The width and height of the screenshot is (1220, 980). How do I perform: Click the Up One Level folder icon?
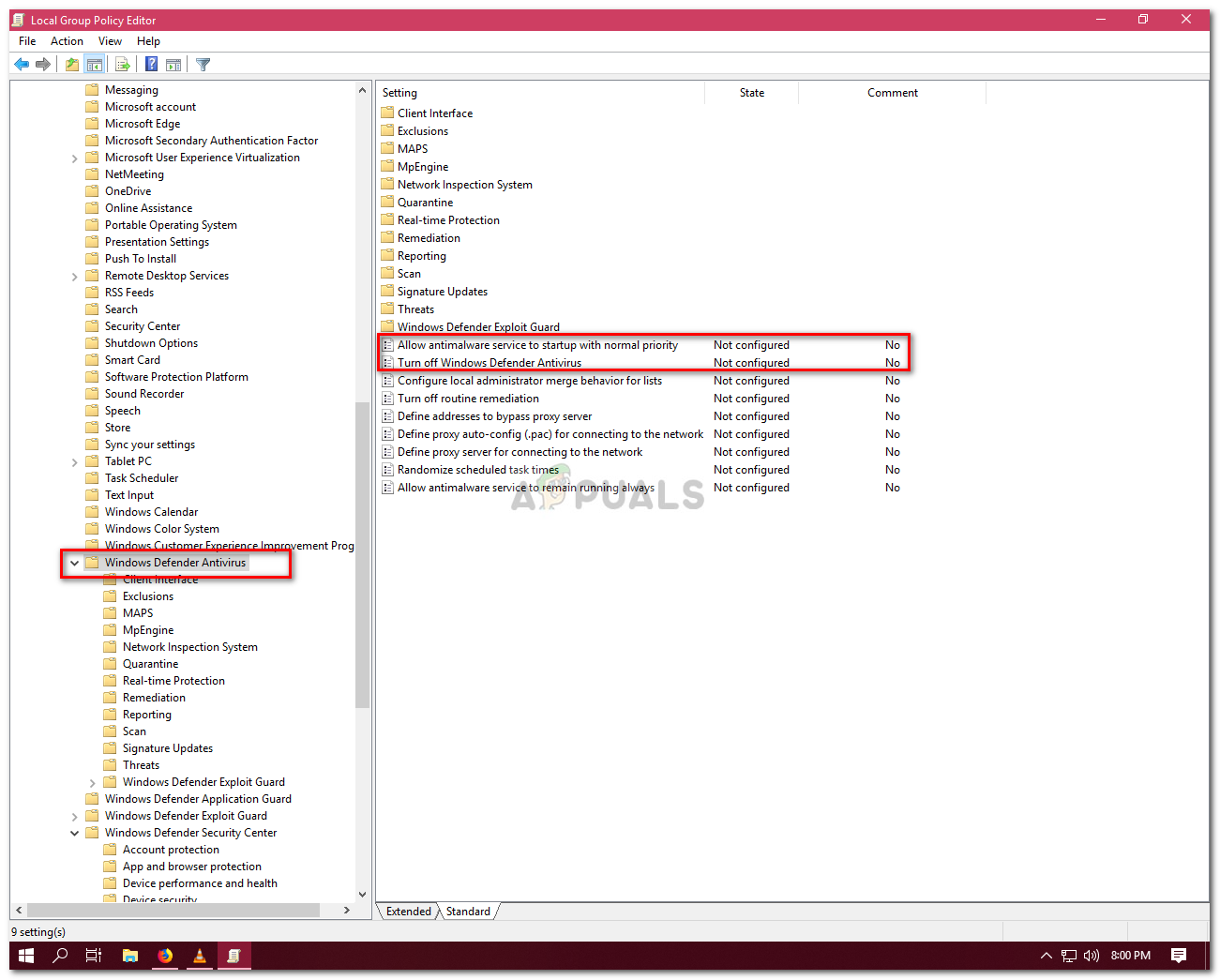(71, 64)
